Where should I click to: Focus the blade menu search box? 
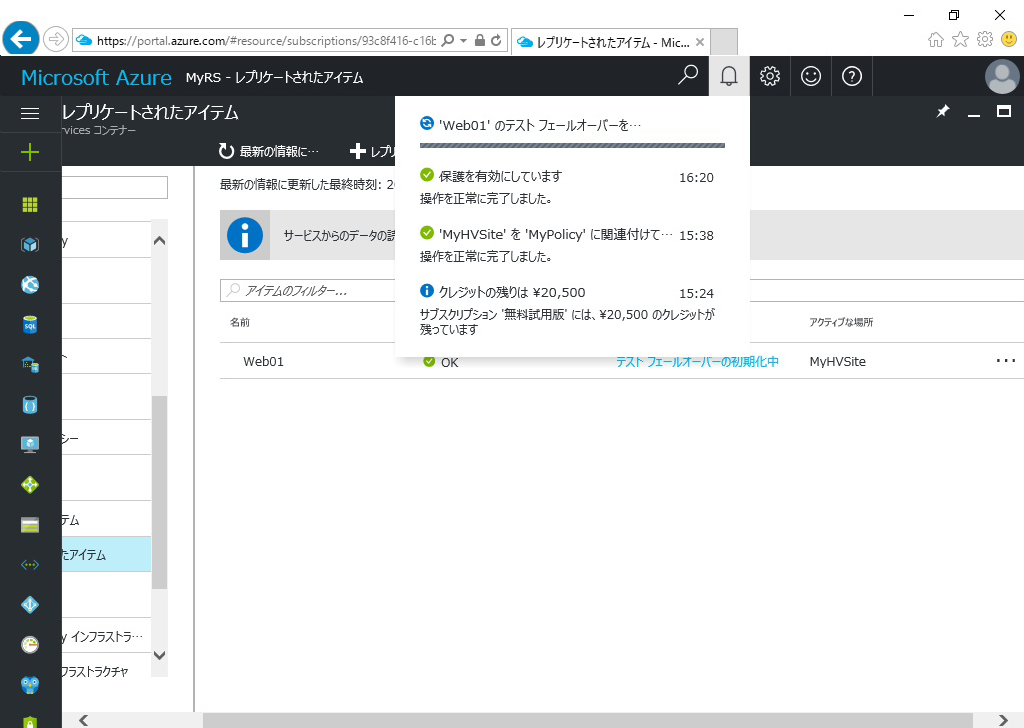pyautogui.click(x=115, y=187)
